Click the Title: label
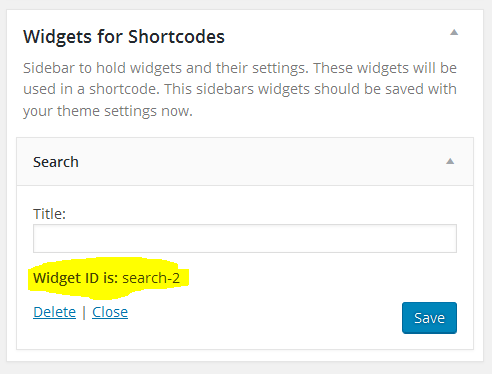This screenshot has height=374, width=492. (x=49, y=214)
